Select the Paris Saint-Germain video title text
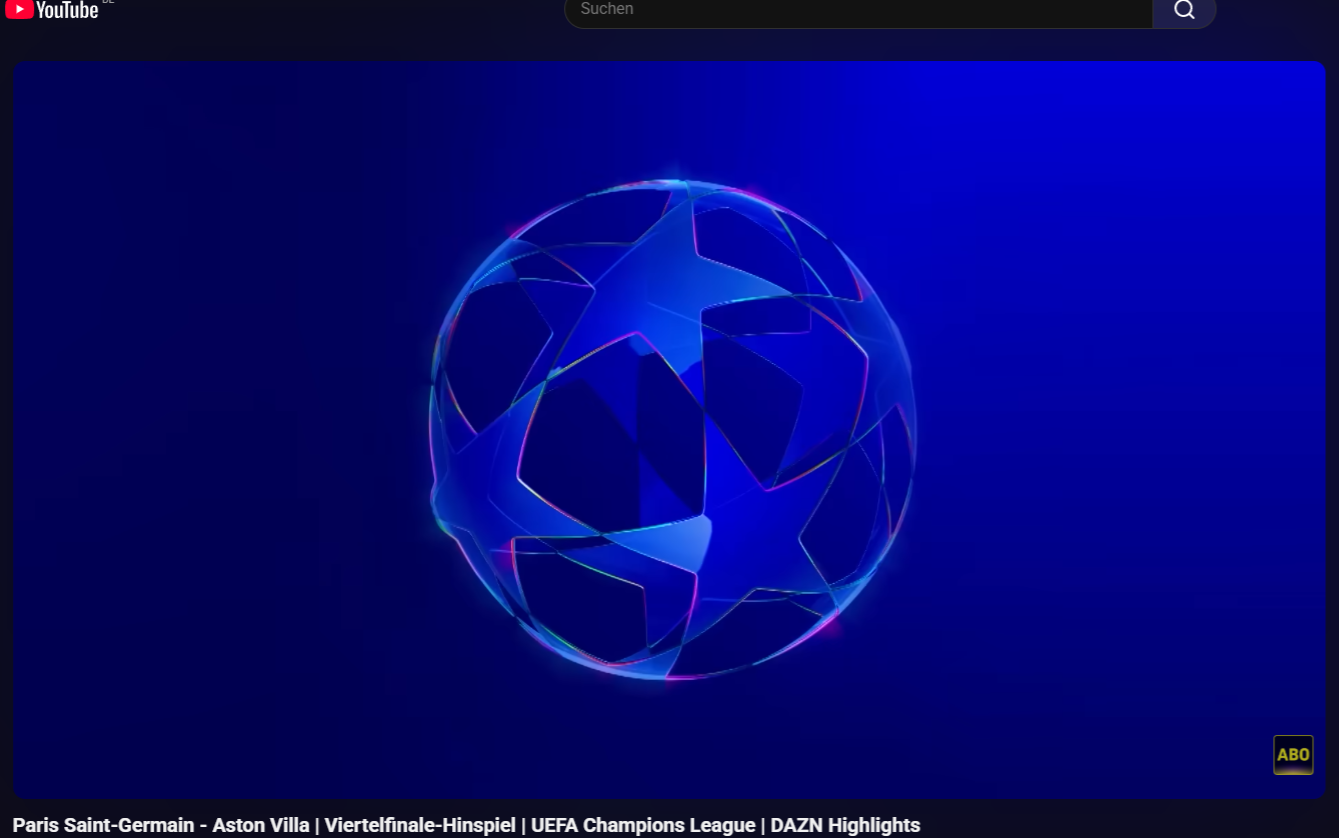 point(103,826)
